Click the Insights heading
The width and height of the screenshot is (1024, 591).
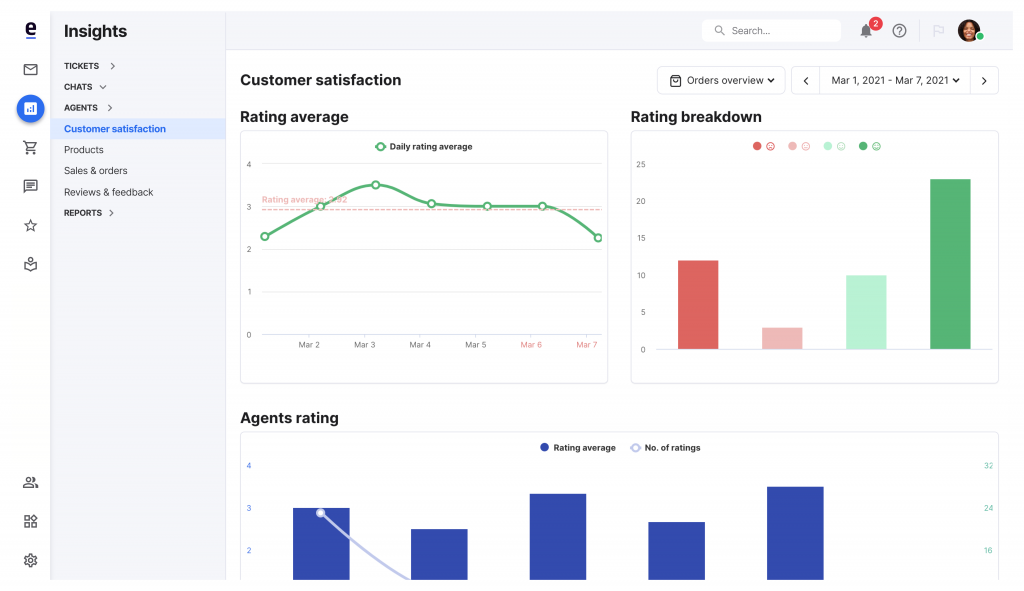(95, 31)
